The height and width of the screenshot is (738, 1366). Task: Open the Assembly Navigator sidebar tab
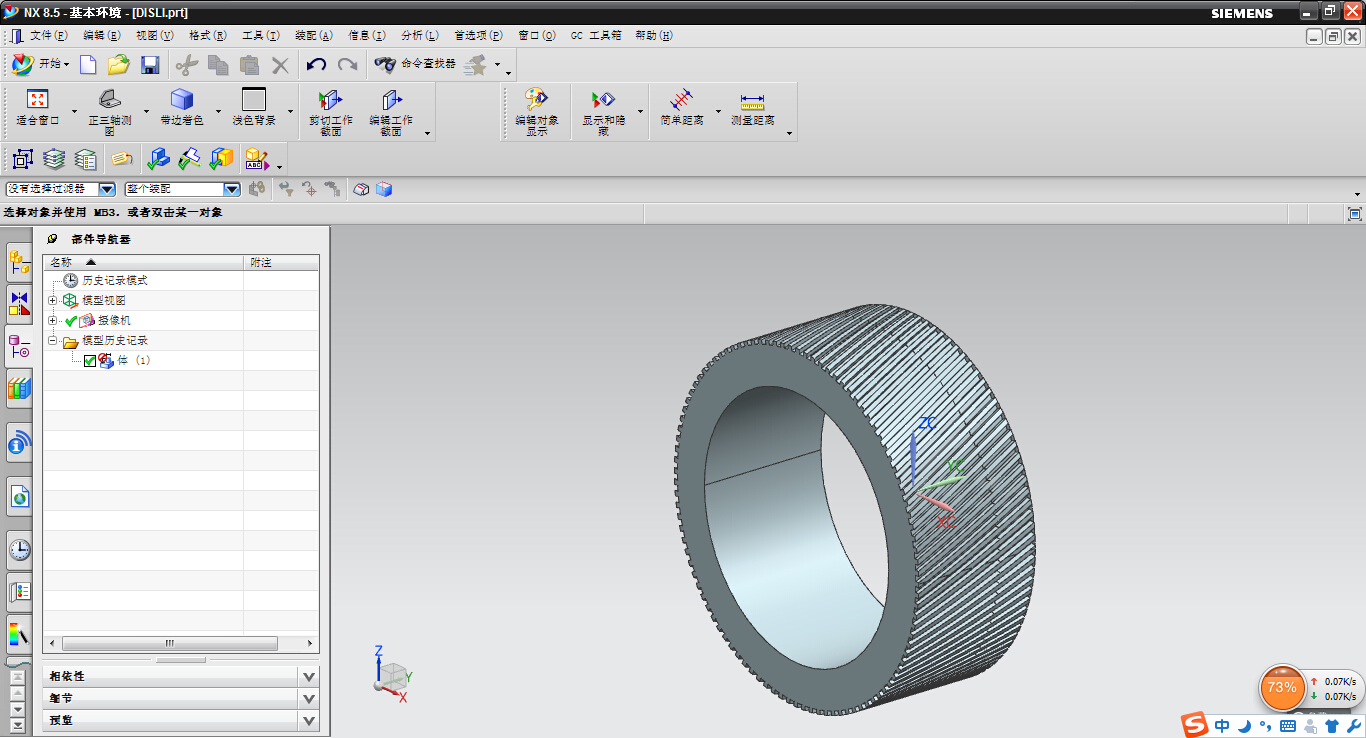(x=19, y=263)
